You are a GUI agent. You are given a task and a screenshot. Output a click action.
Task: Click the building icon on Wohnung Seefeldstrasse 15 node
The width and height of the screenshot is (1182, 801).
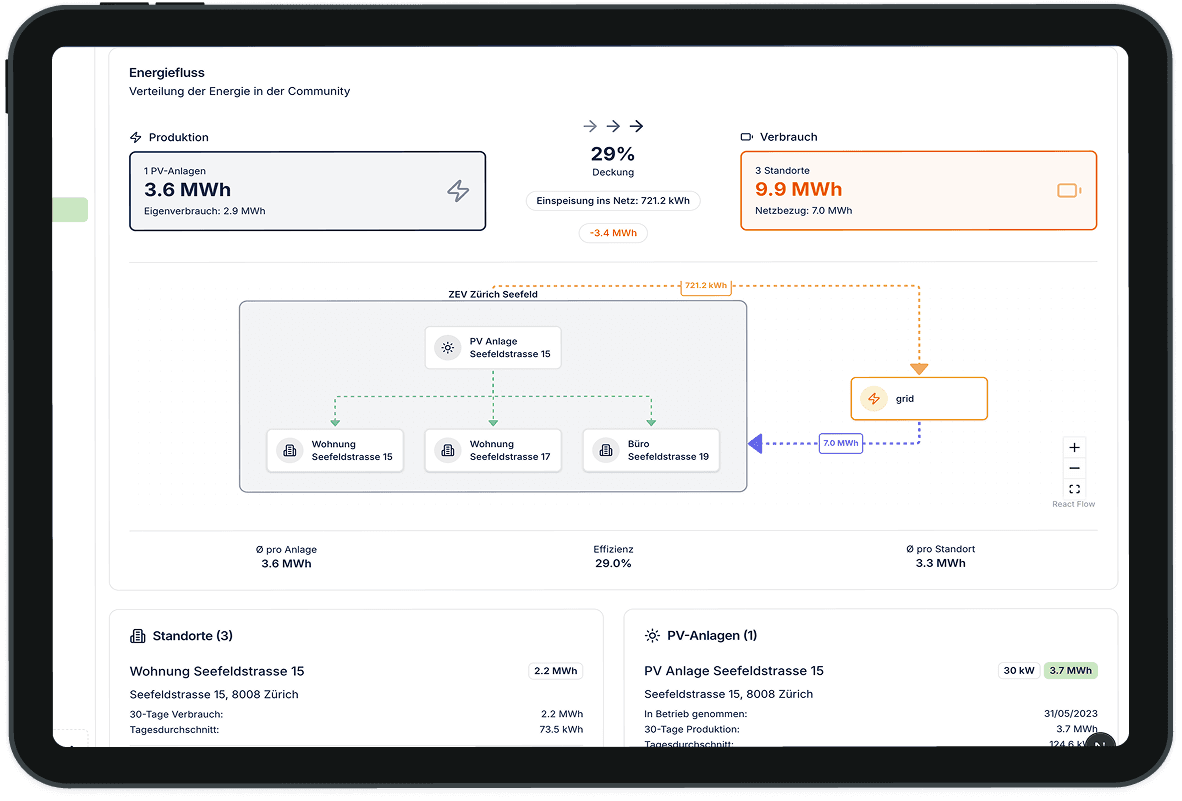tap(289, 450)
